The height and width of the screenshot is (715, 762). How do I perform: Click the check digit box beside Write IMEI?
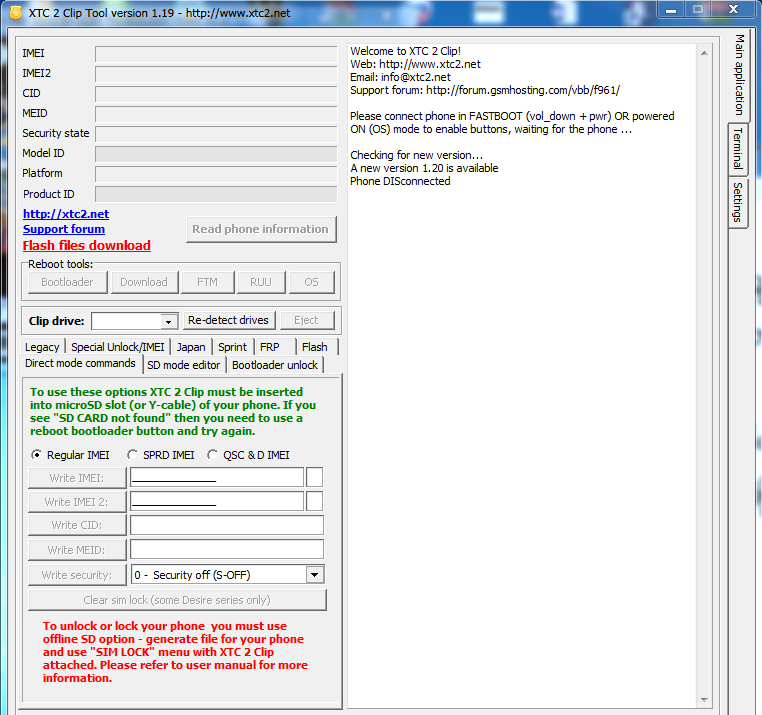pos(314,477)
